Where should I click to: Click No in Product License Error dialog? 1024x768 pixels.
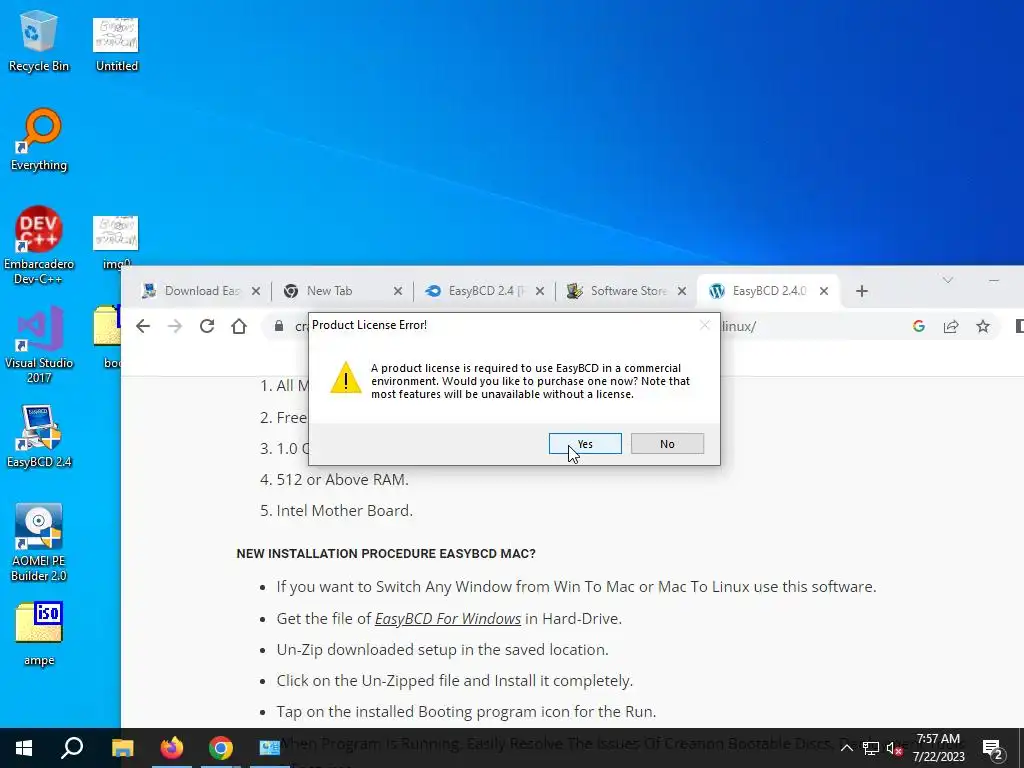coord(667,443)
